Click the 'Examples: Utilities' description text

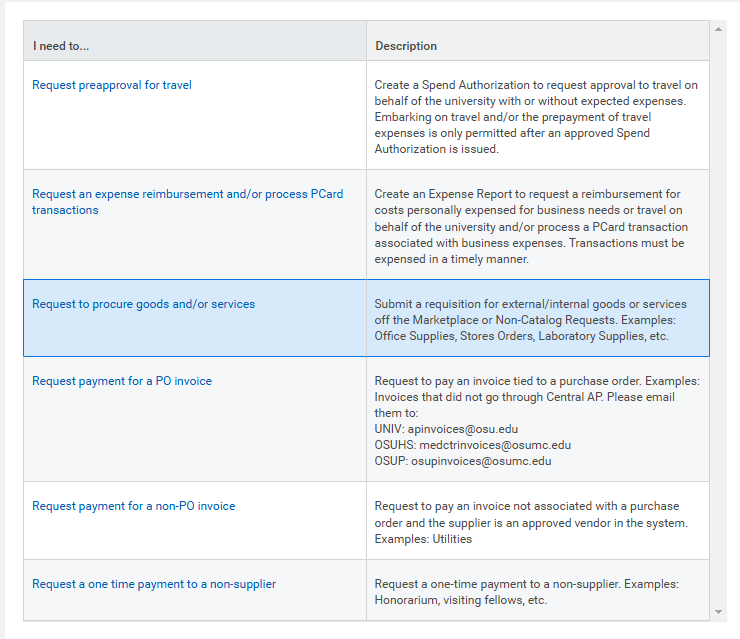click(423, 539)
